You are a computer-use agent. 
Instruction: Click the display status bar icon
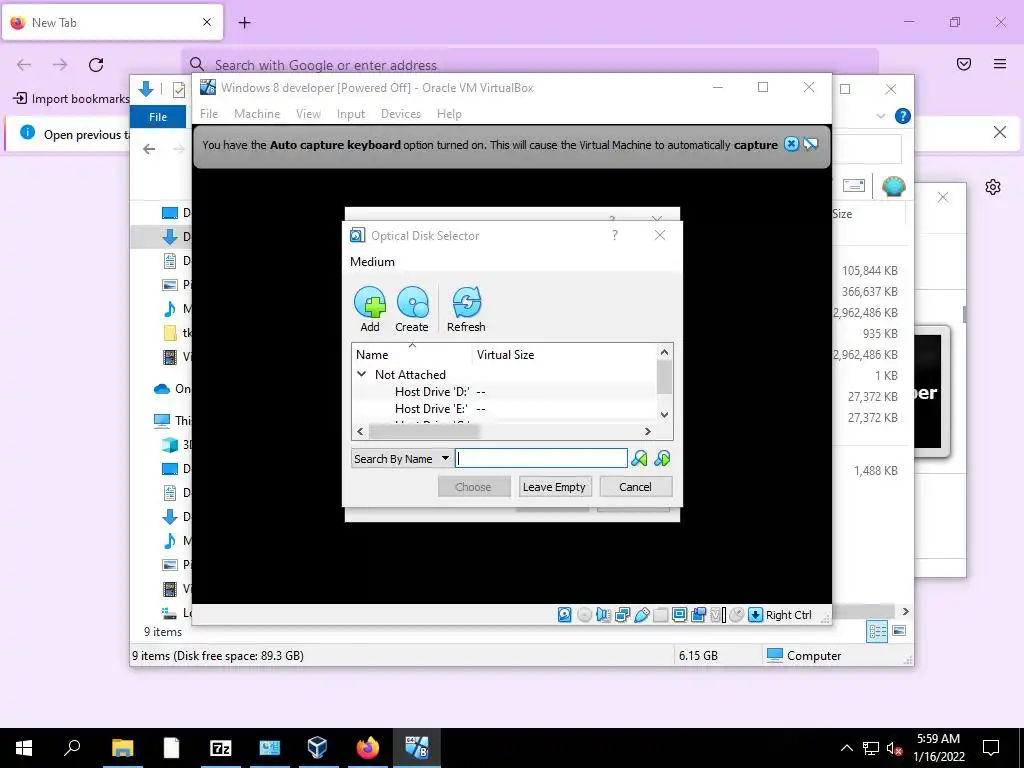click(x=679, y=615)
